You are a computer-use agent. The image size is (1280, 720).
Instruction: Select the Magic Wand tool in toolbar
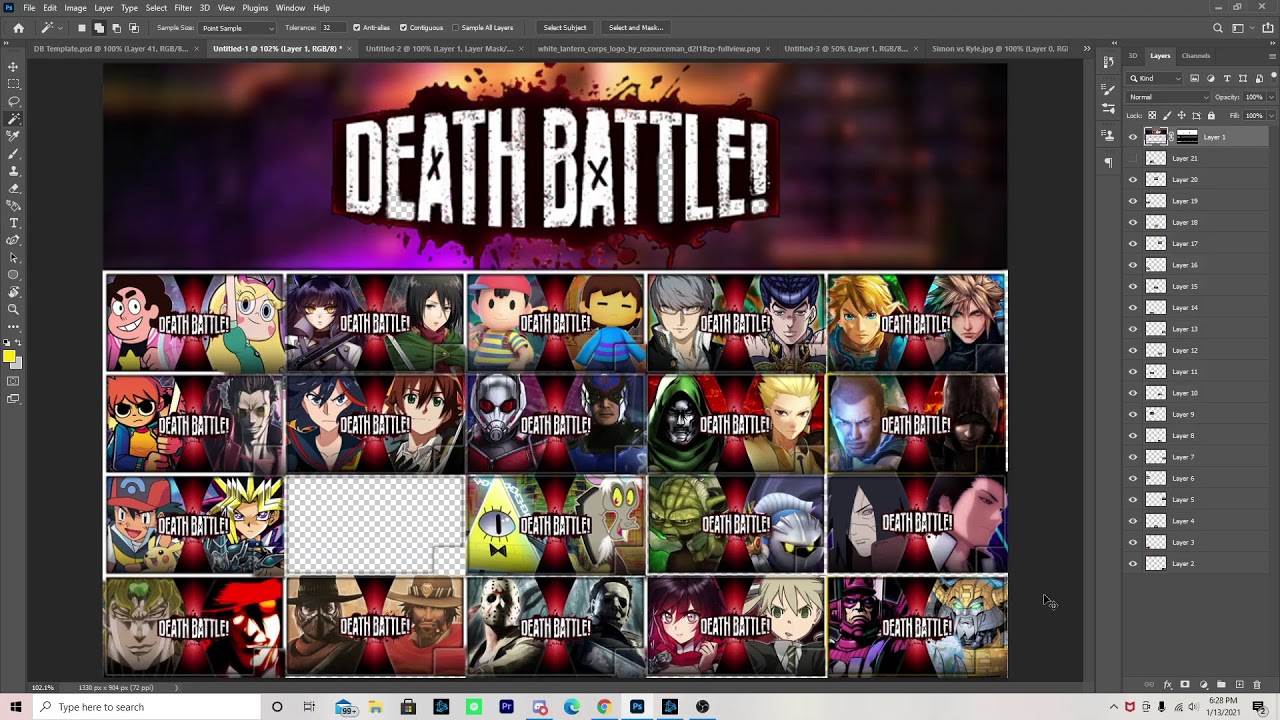13,118
